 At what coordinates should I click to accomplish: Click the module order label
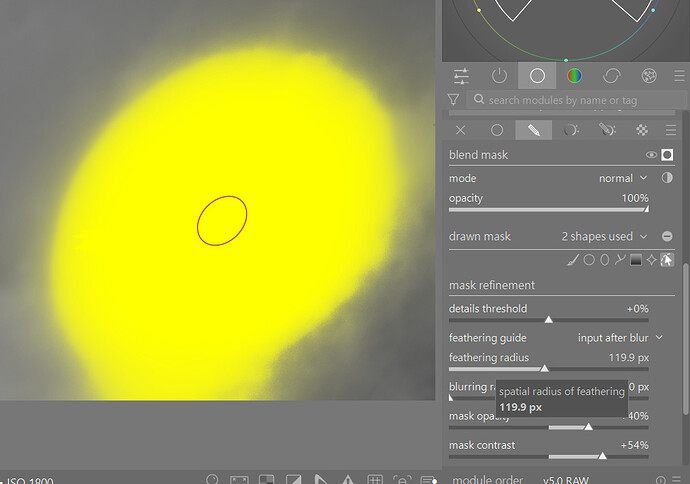click(x=488, y=479)
